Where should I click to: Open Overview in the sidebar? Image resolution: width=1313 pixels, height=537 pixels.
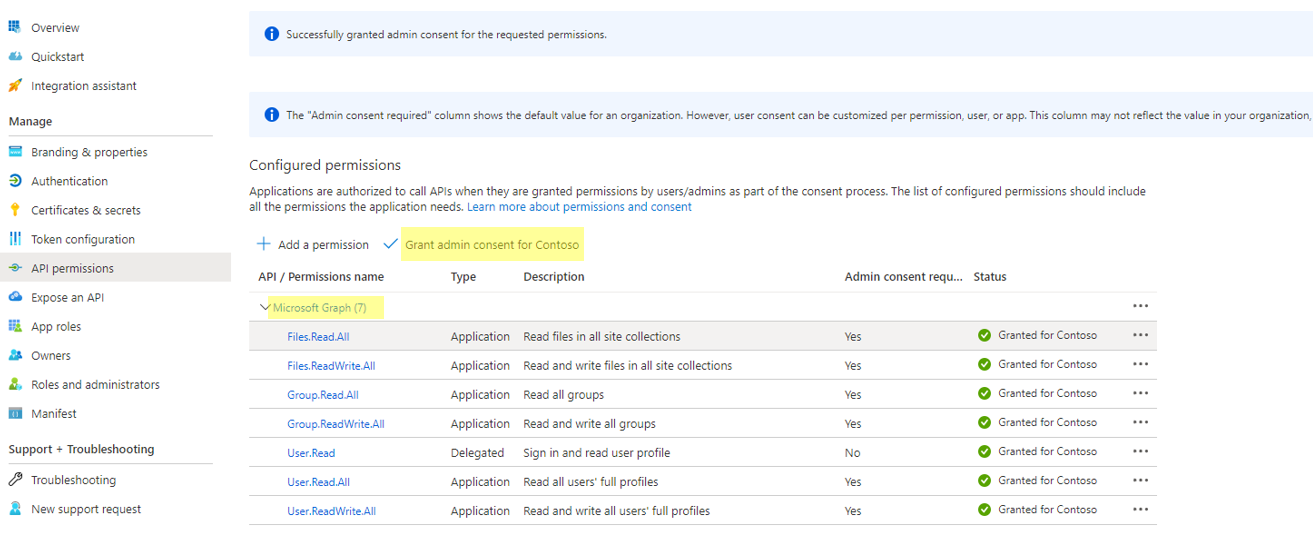(x=55, y=28)
